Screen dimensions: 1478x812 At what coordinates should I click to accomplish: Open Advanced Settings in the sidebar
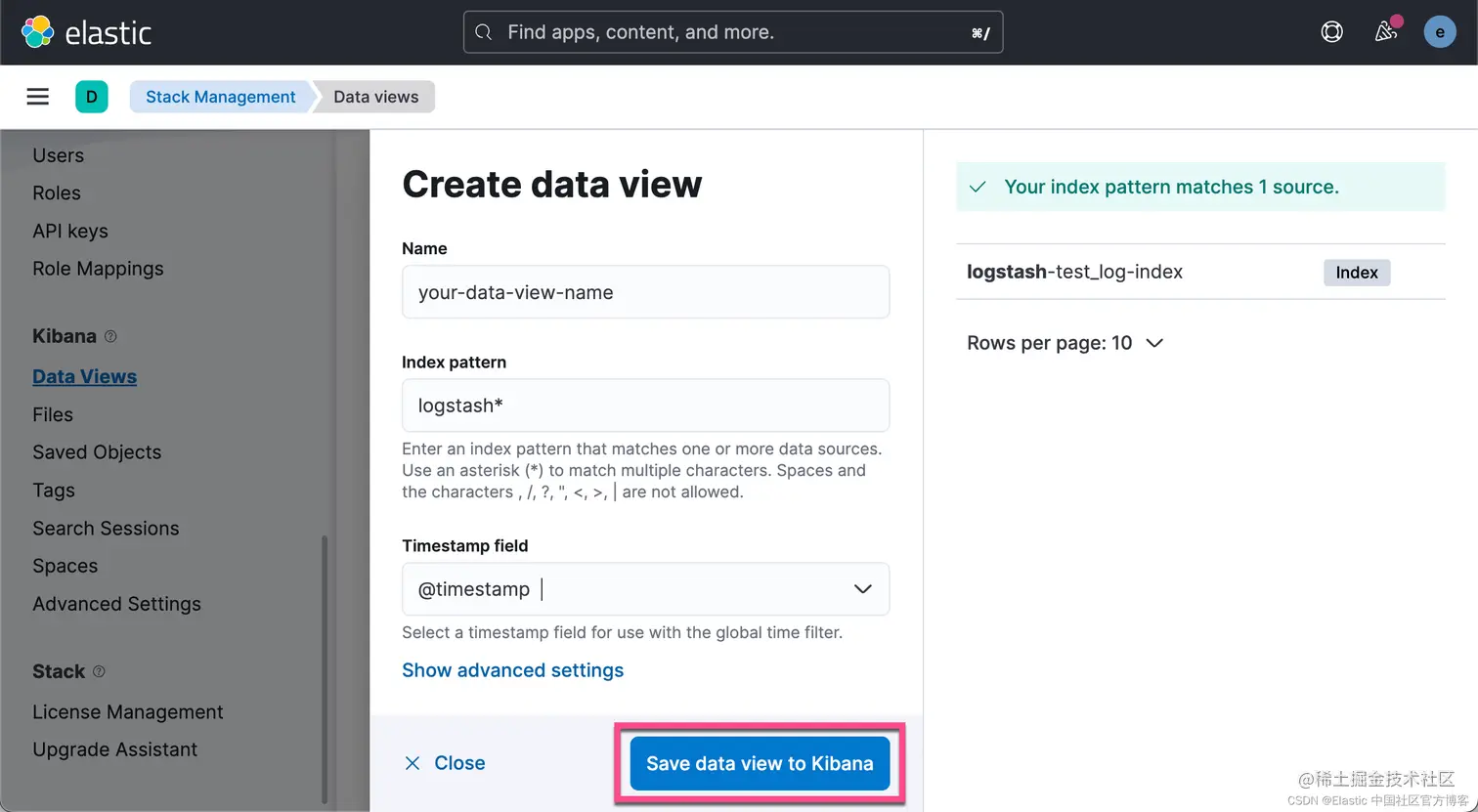pyautogui.click(x=116, y=604)
